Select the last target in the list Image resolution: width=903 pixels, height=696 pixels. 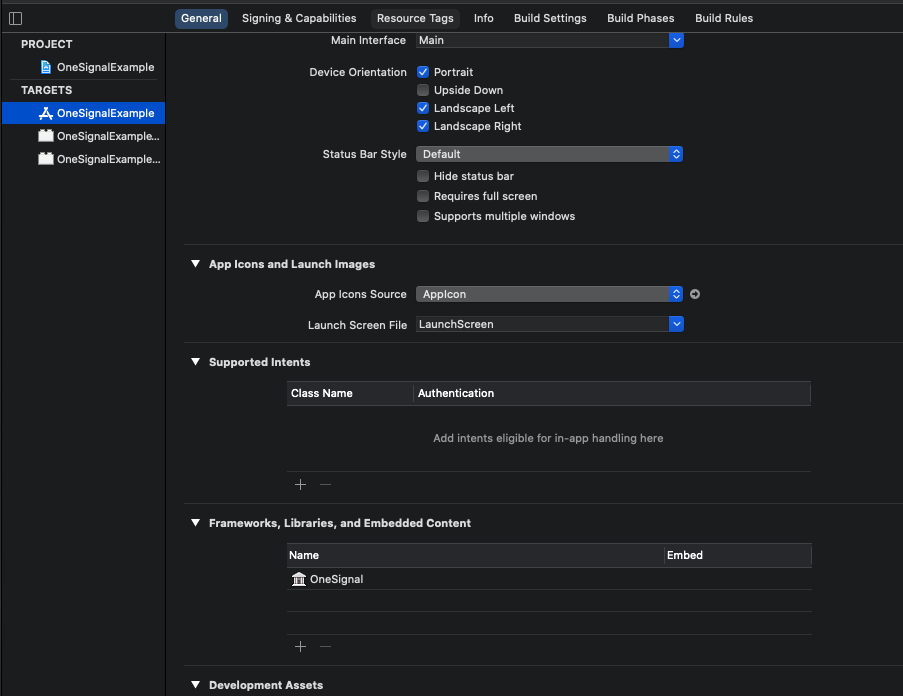[84, 159]
